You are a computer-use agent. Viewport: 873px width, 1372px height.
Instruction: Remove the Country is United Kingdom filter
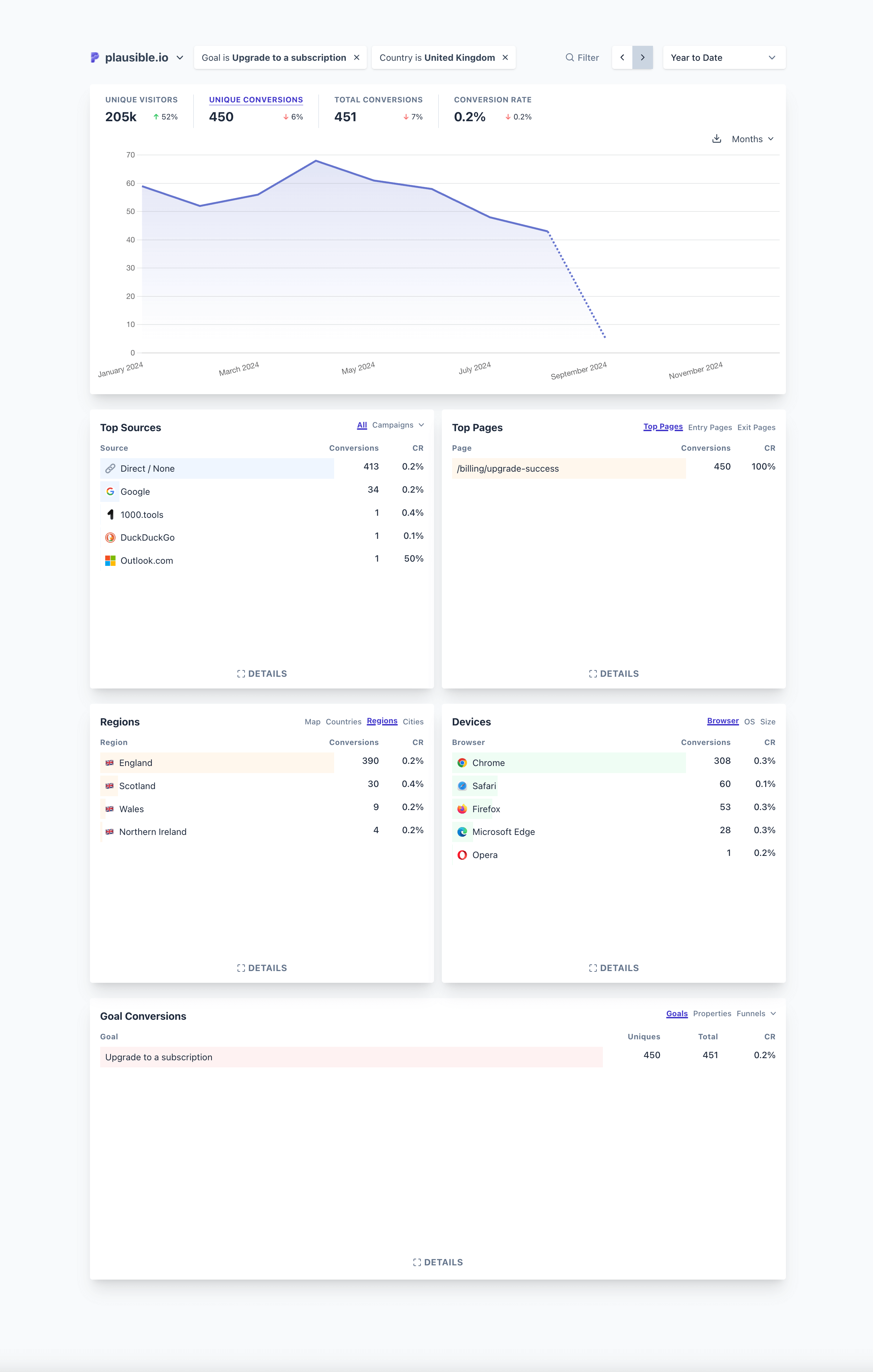(505, 58)
